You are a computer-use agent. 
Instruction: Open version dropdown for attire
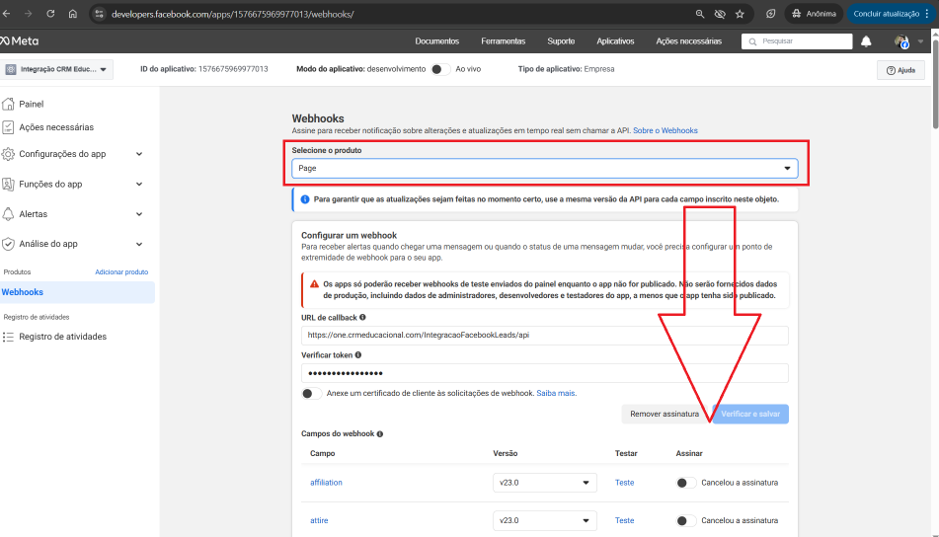click(x=544, y=520)
